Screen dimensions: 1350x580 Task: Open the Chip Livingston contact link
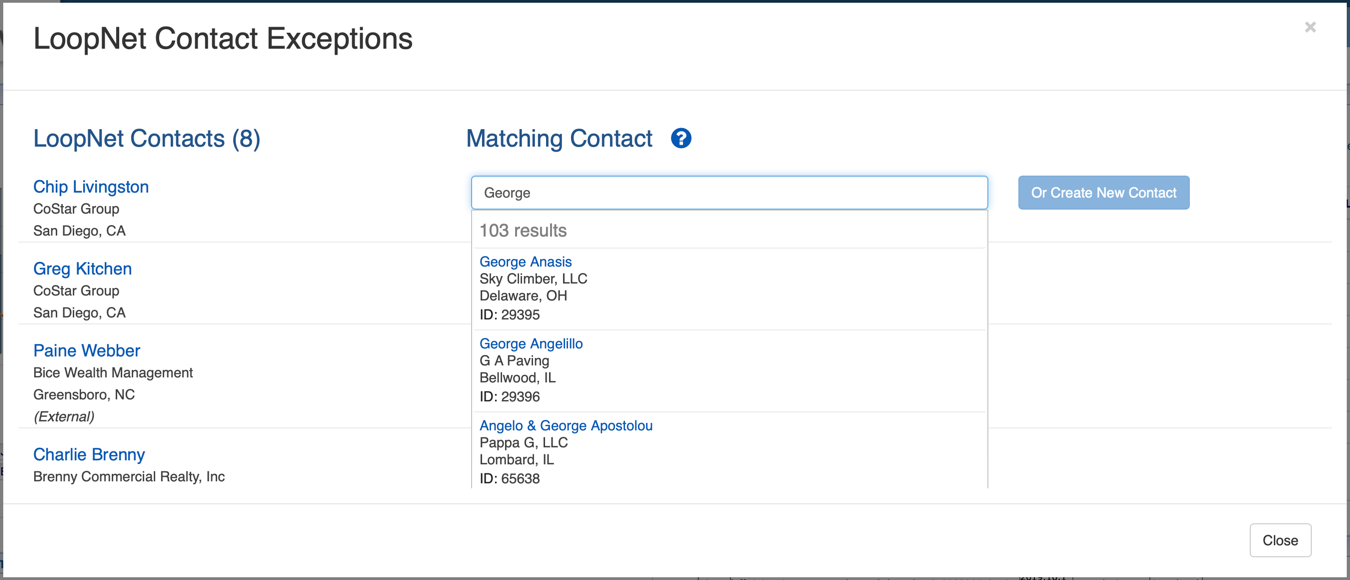tap(91, 187)
